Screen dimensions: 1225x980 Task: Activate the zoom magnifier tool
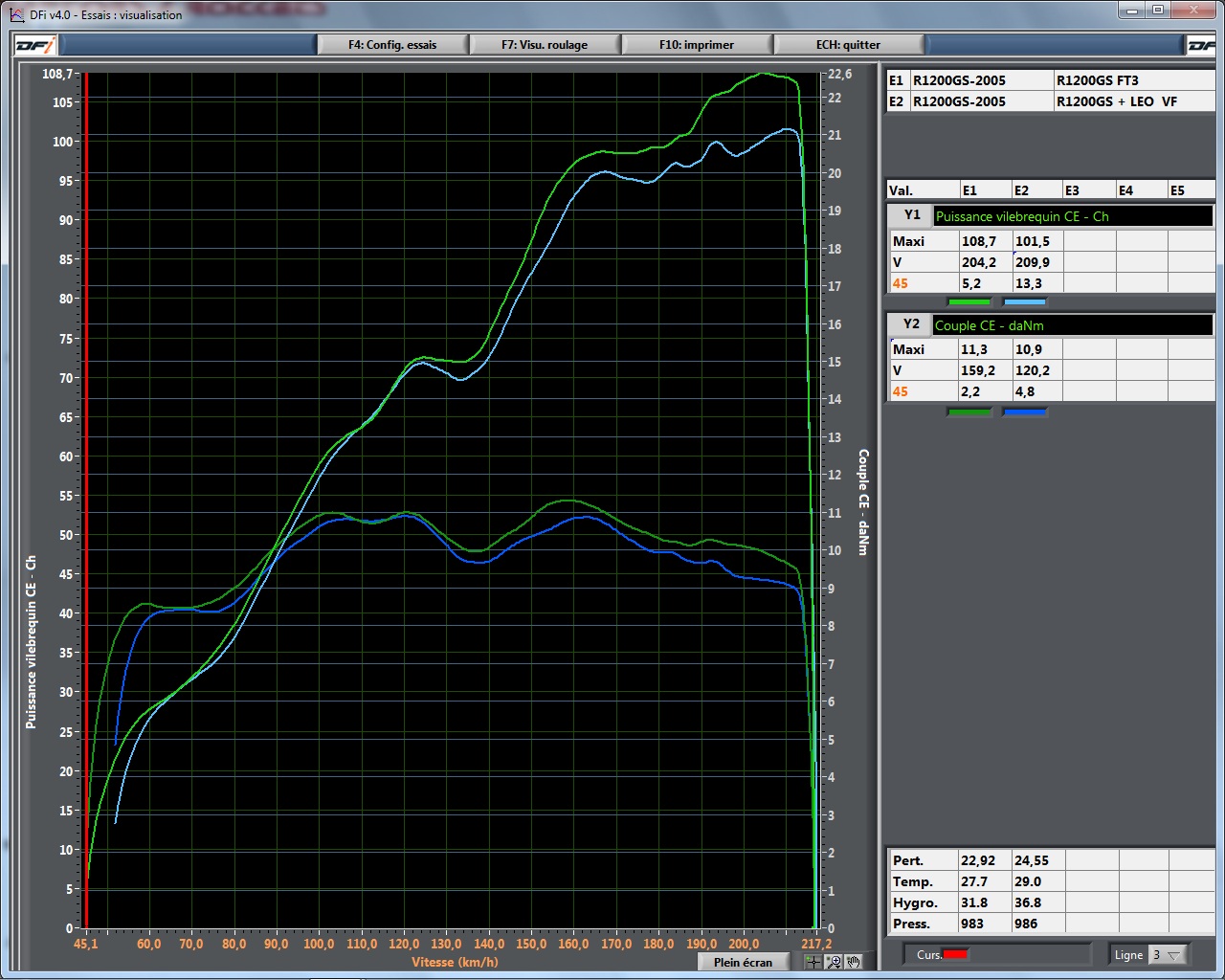[834, 962]
